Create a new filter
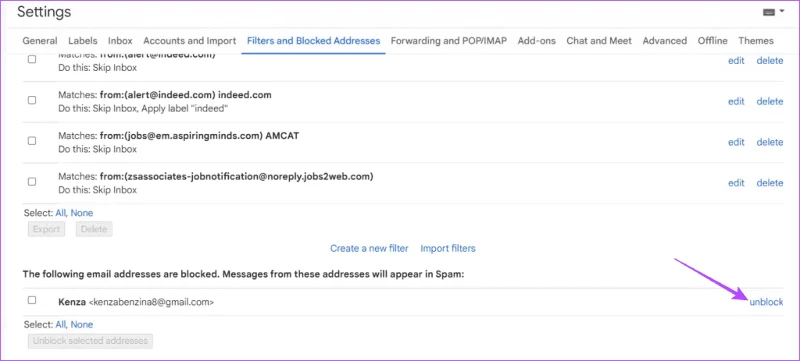The image size is (800, 361). coord(369,248)
